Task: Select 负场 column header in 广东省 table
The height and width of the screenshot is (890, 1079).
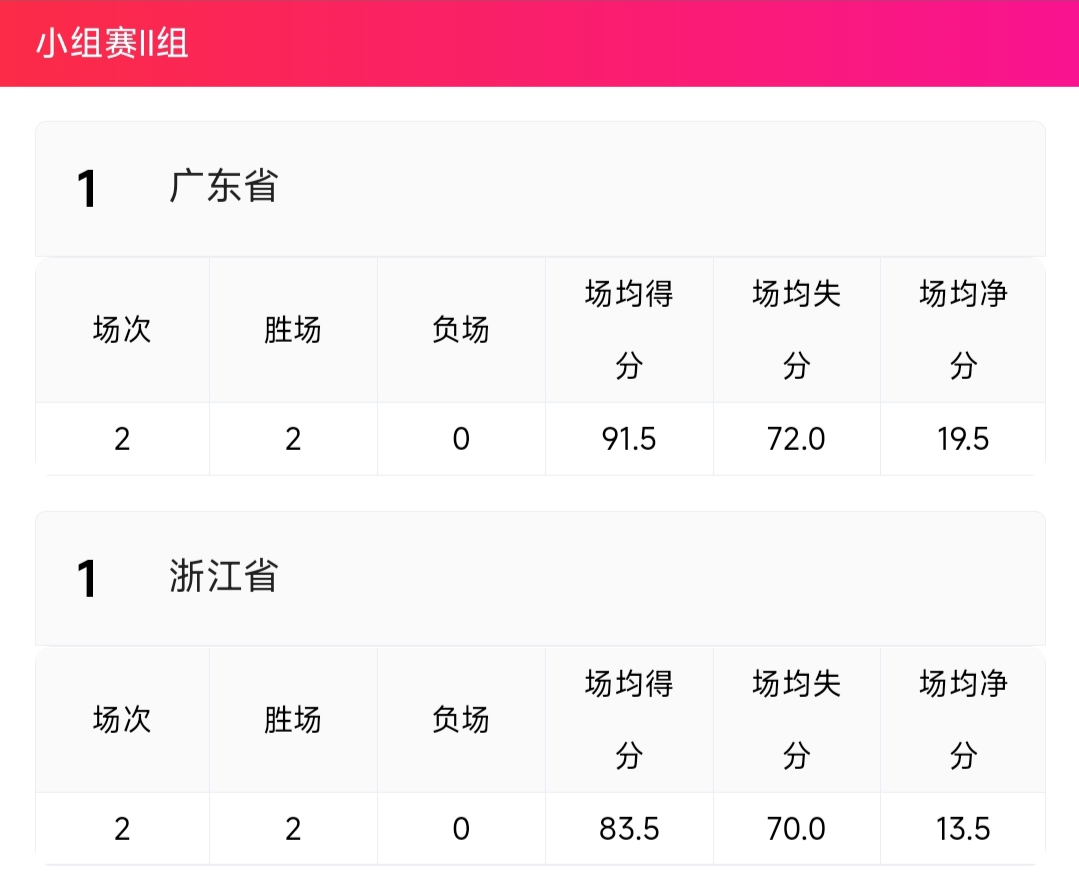Action: tap(461, 330)
